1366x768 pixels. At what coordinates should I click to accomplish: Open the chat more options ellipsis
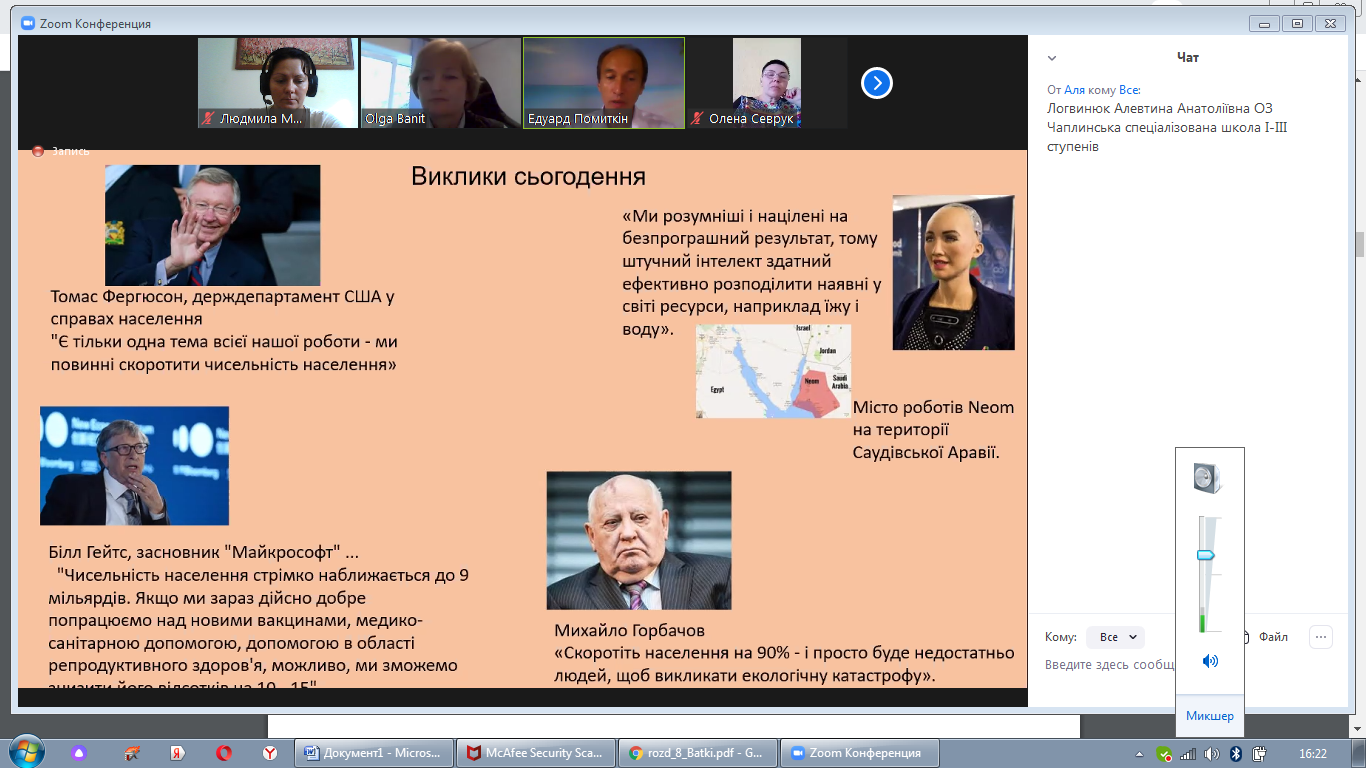pos(1321,637)
